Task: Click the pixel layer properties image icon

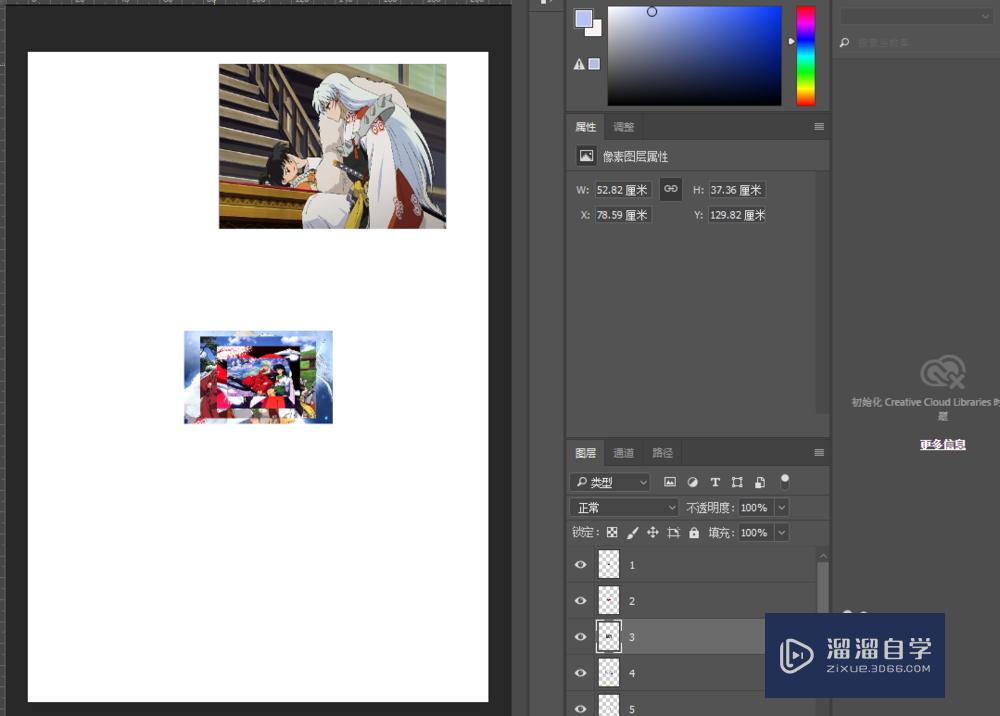Action: coord(586,156)
